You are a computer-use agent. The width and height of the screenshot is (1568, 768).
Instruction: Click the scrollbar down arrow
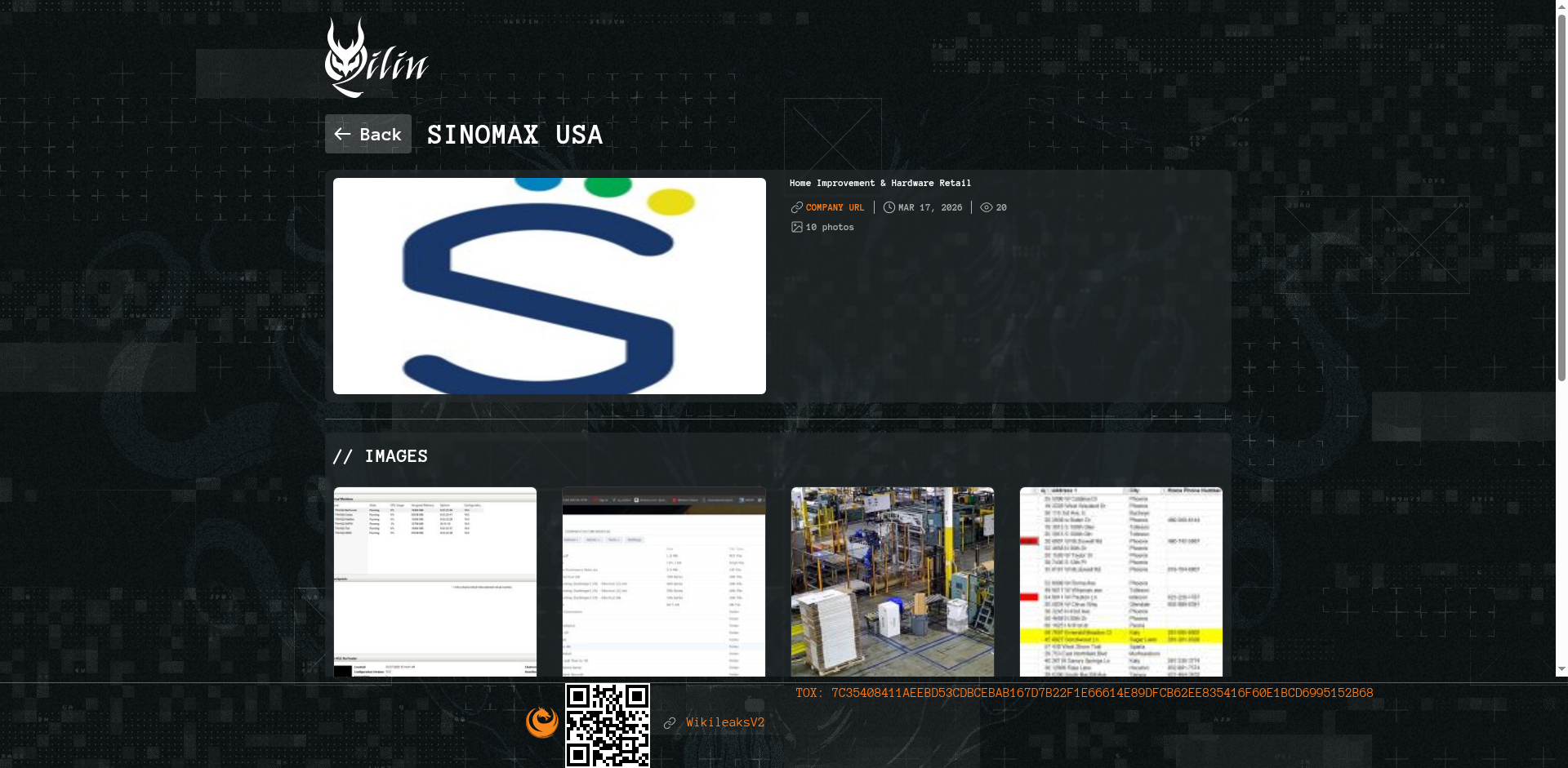pos(1561,669)
